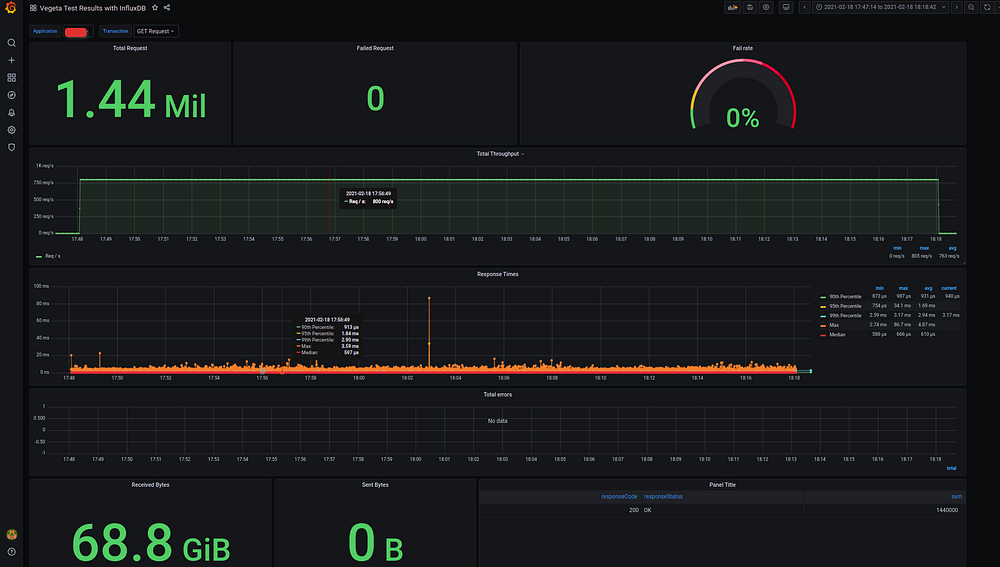Open dashboard settings from the top bar
This screenshot has height=567, width=1000.
[767, 7]
